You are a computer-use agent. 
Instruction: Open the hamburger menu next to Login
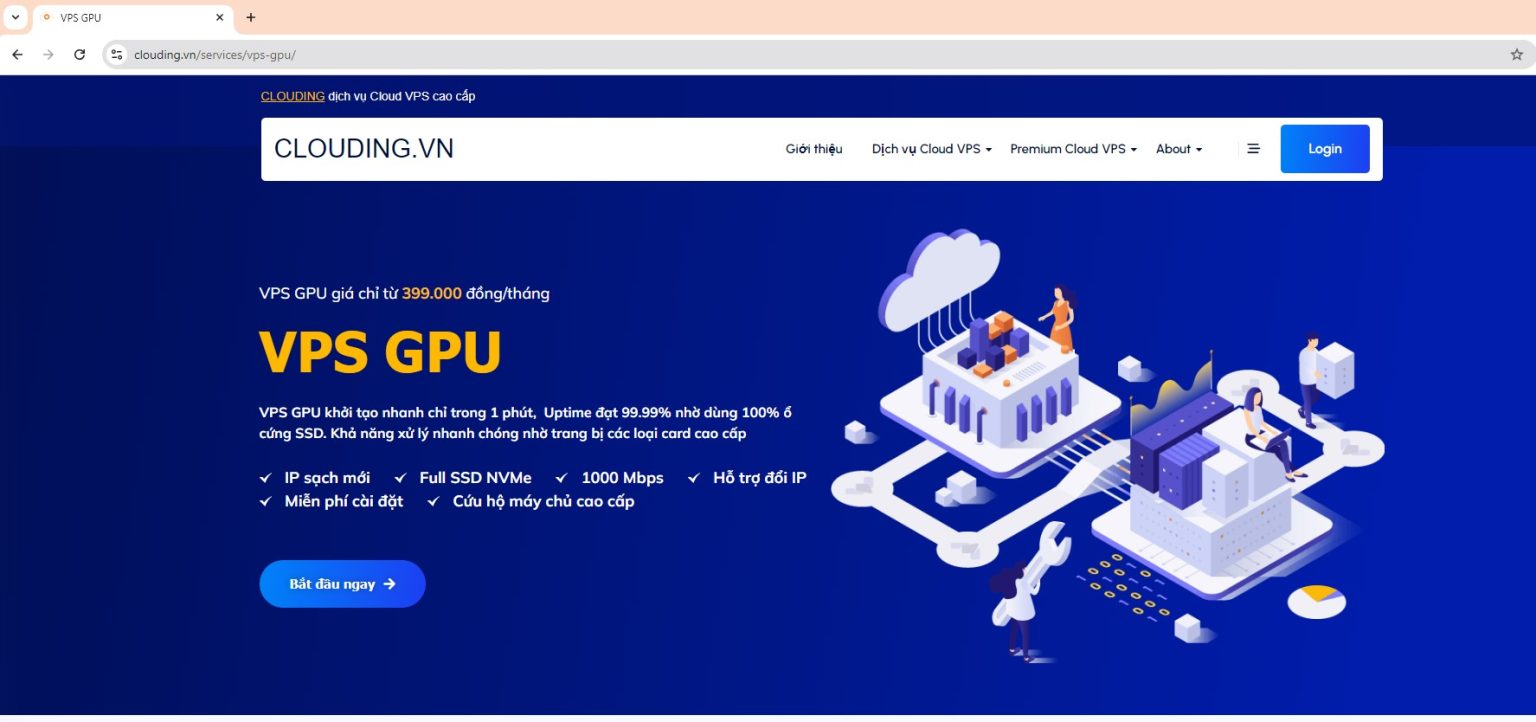point(1253,148)
